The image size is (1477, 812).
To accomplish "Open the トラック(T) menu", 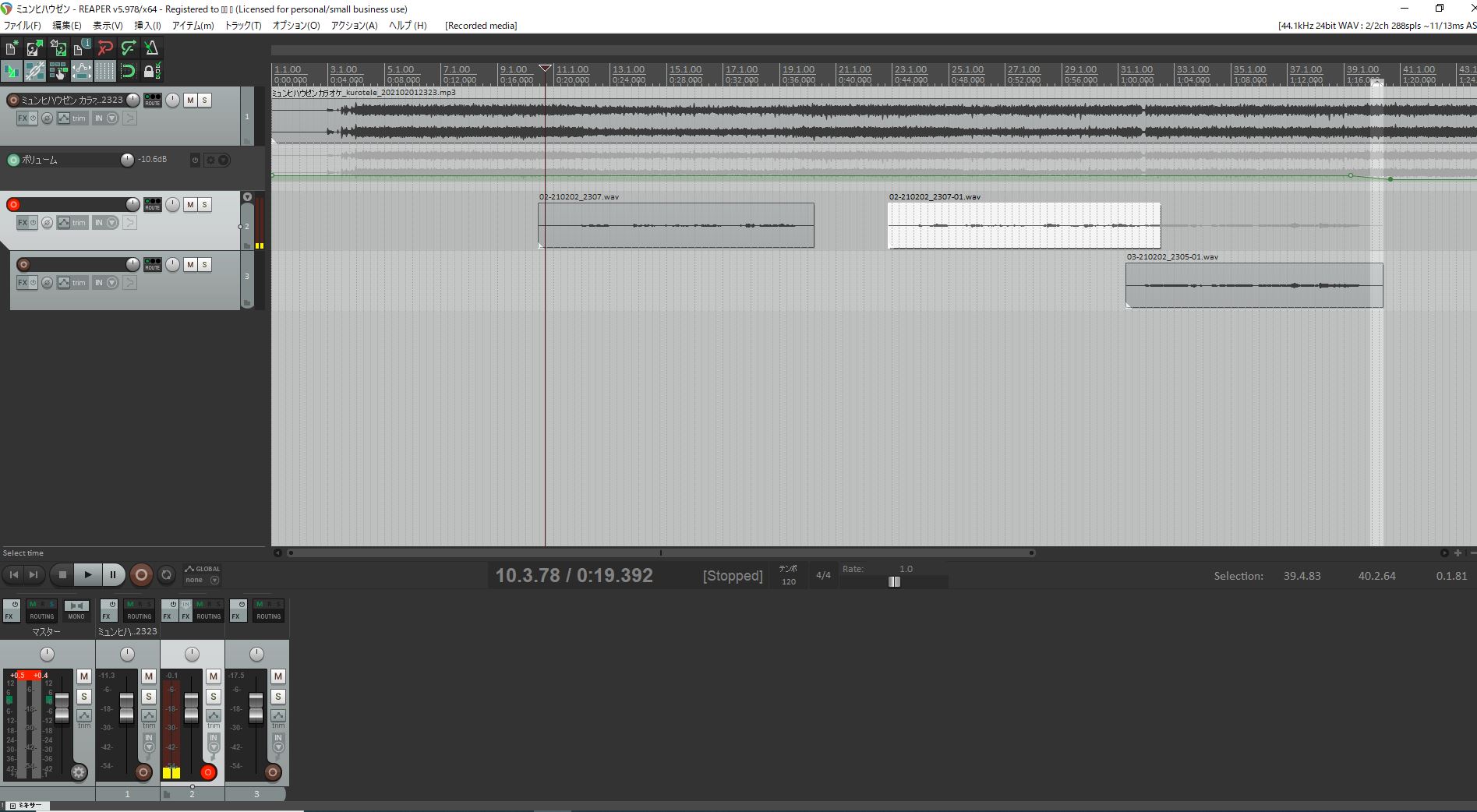I will 243,26.
